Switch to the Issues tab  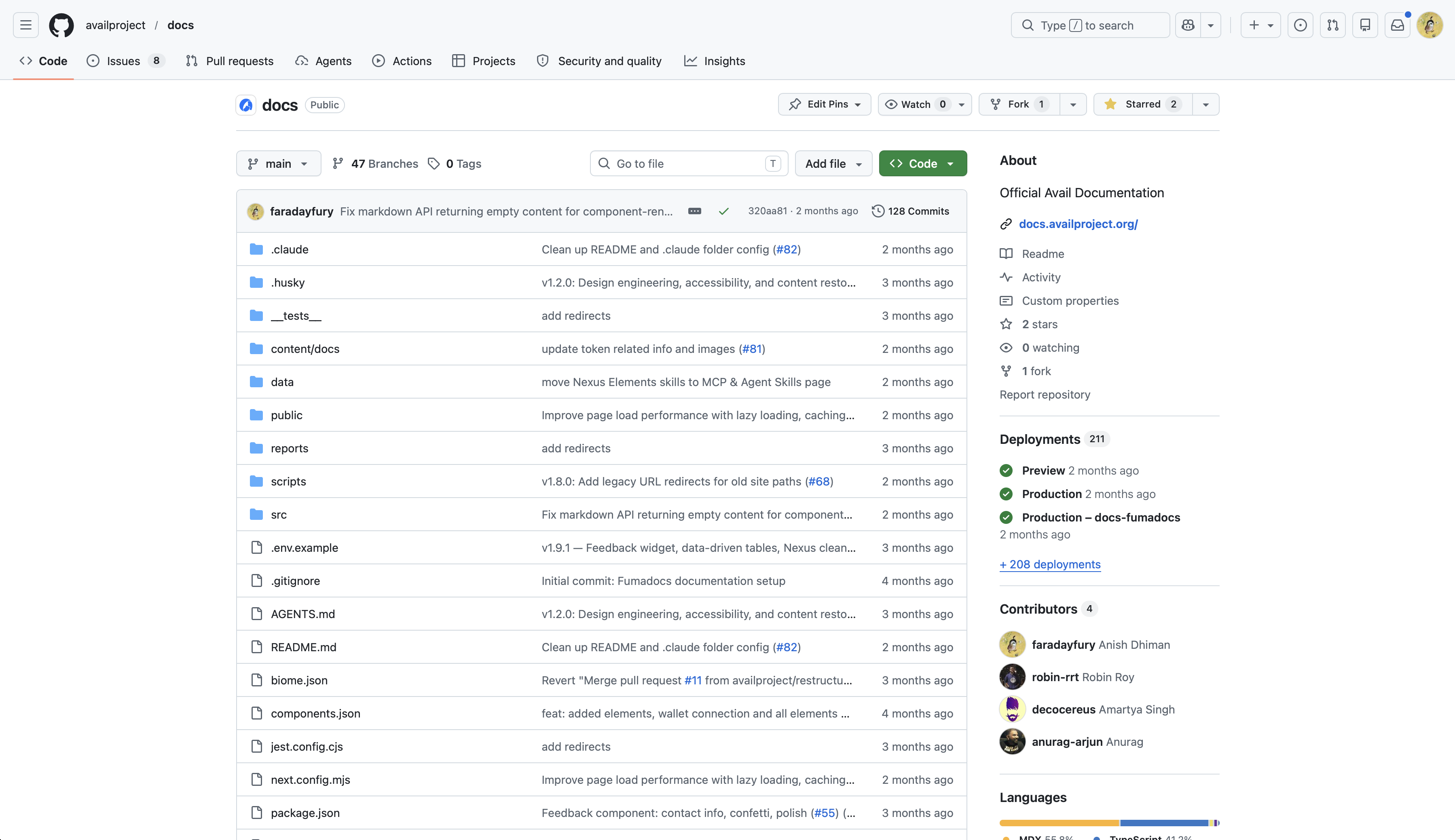(125, 61)
